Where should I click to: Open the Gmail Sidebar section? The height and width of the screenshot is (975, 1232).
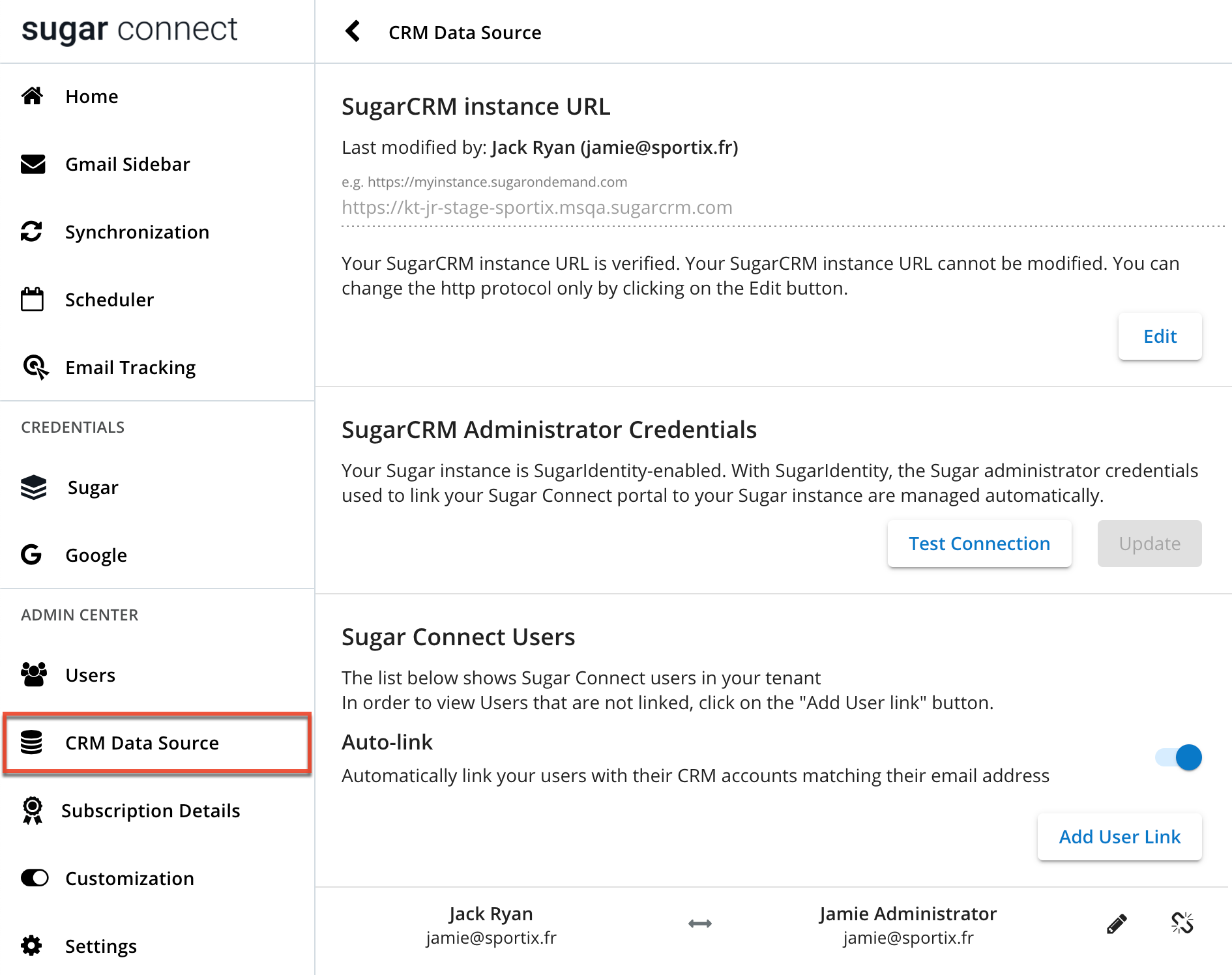click(x=128, y=164)
